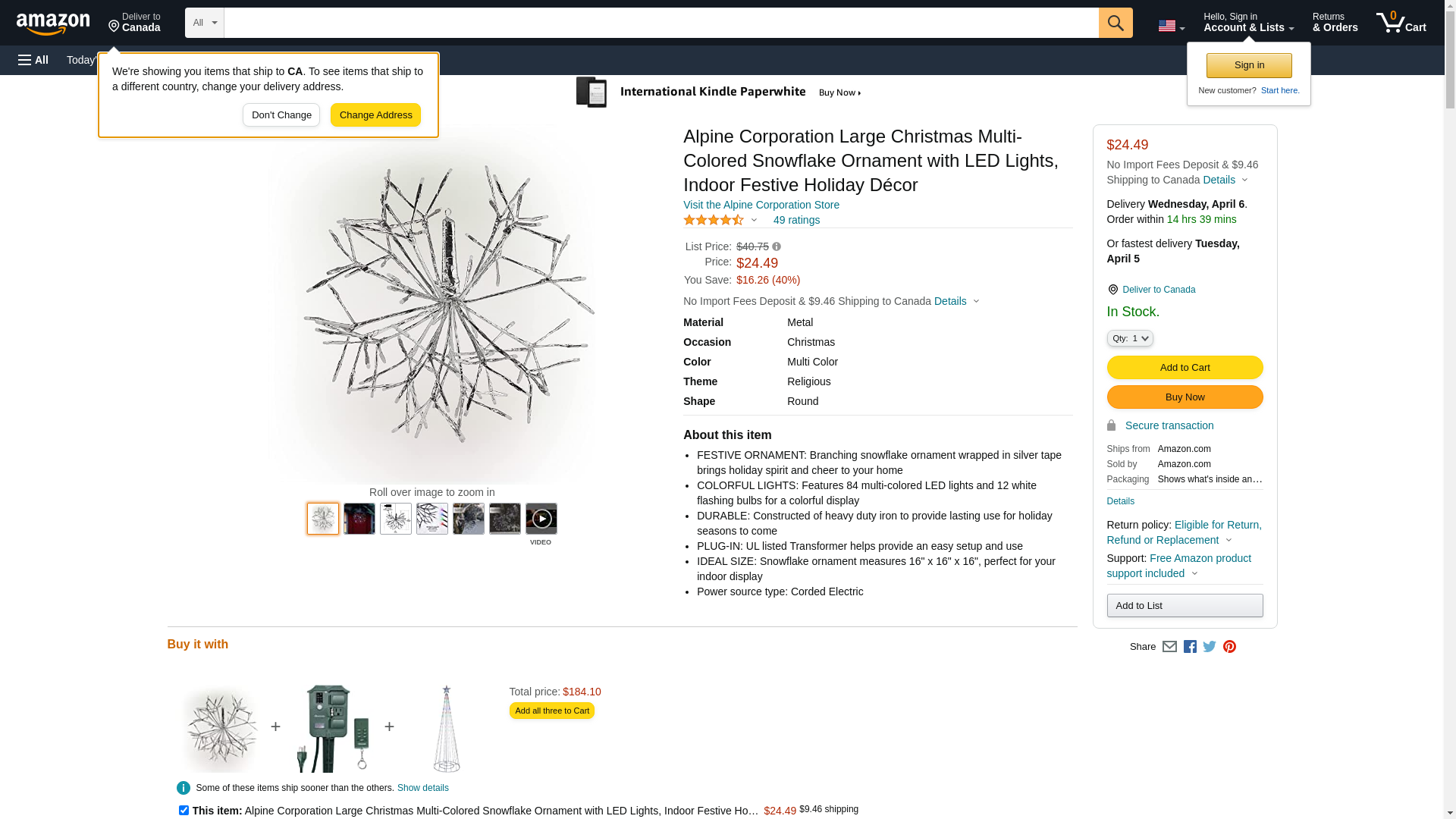Click the Change Address button
This screenshot has height=819, width=1456.
tap(375, 115)
